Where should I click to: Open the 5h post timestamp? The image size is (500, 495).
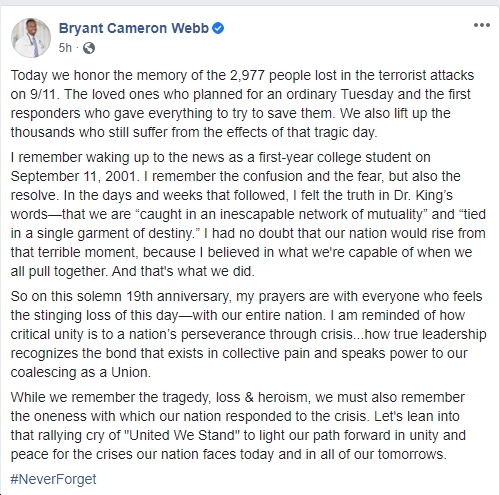pos(65,48)
